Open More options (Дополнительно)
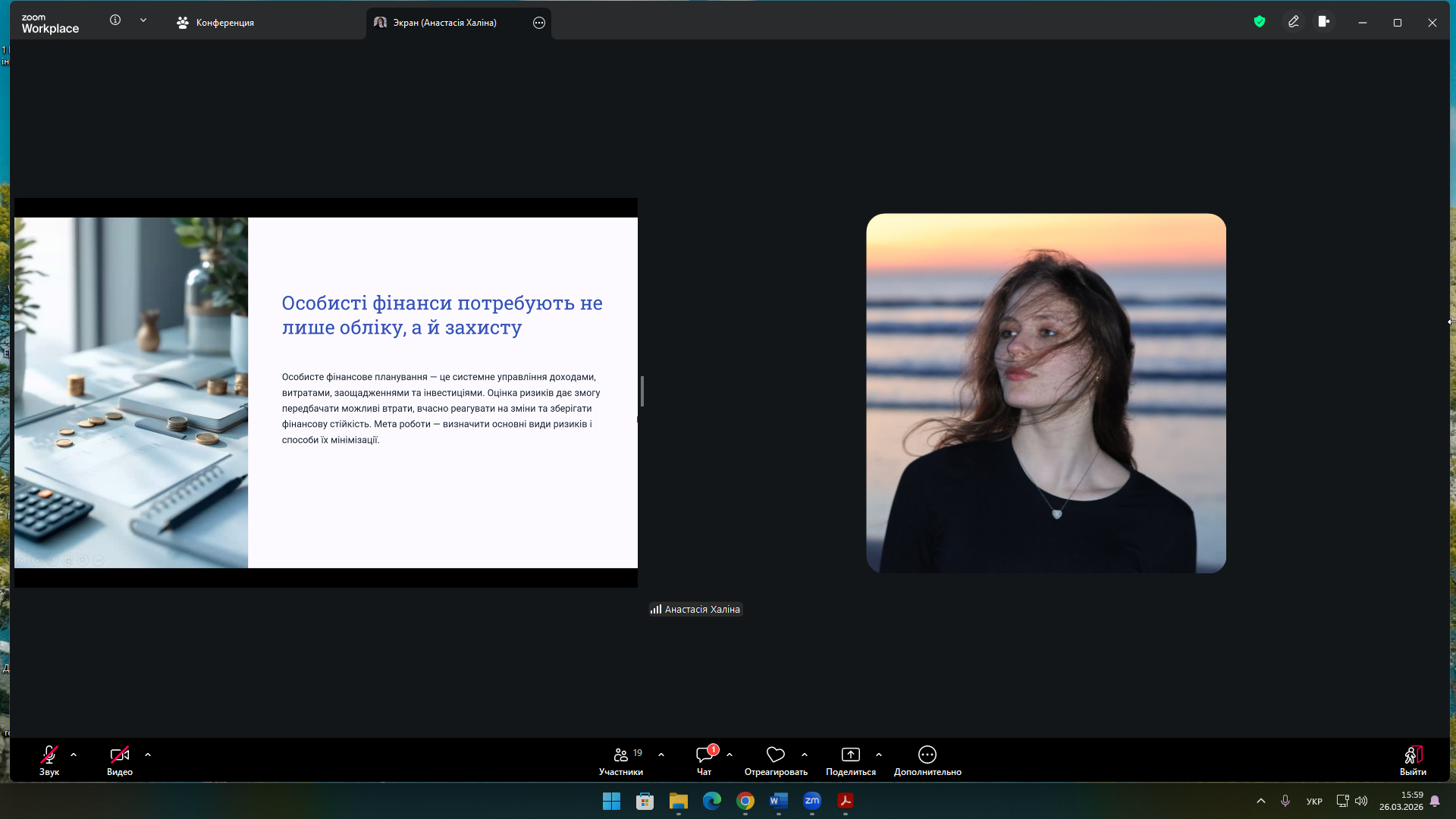1456x819 pixels. click(927, 755)
